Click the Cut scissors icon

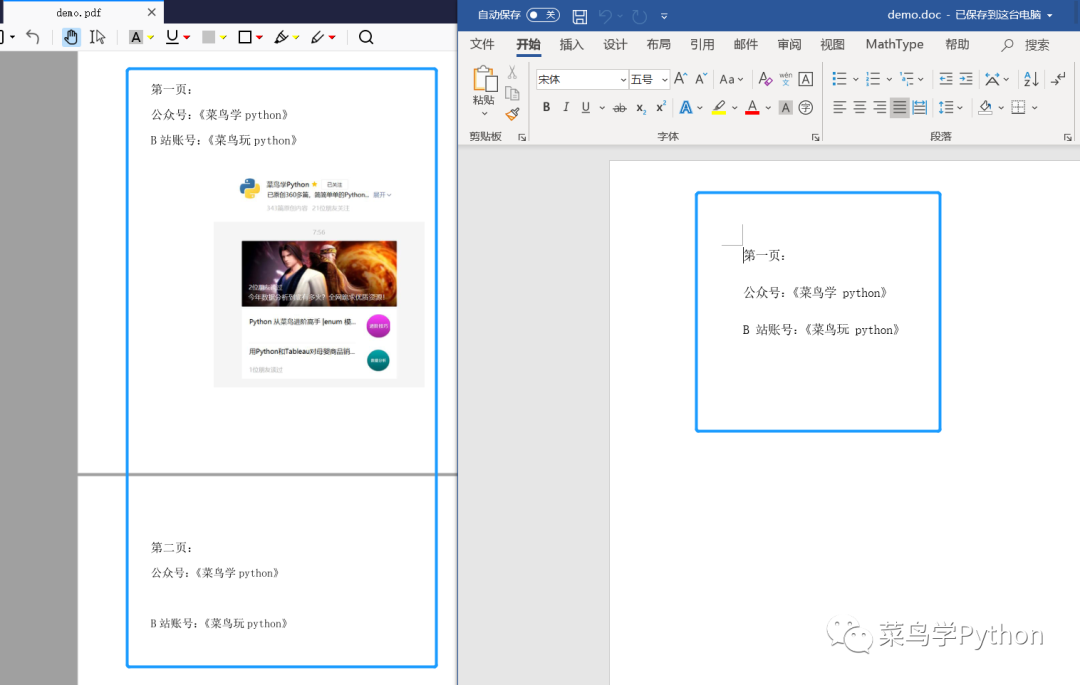512,72
